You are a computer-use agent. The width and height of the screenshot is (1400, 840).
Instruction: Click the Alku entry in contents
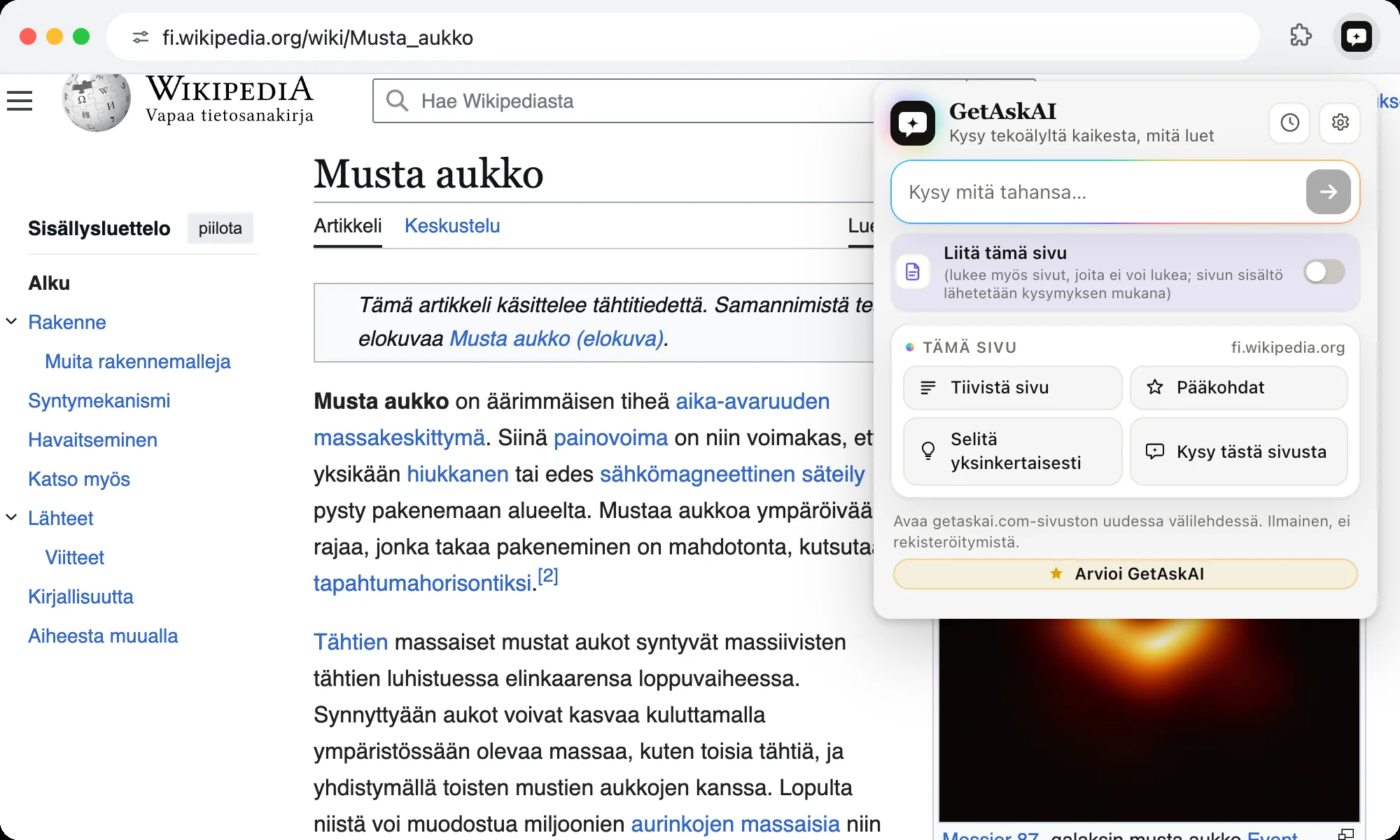pyautogui.click(x=49, y=283)
